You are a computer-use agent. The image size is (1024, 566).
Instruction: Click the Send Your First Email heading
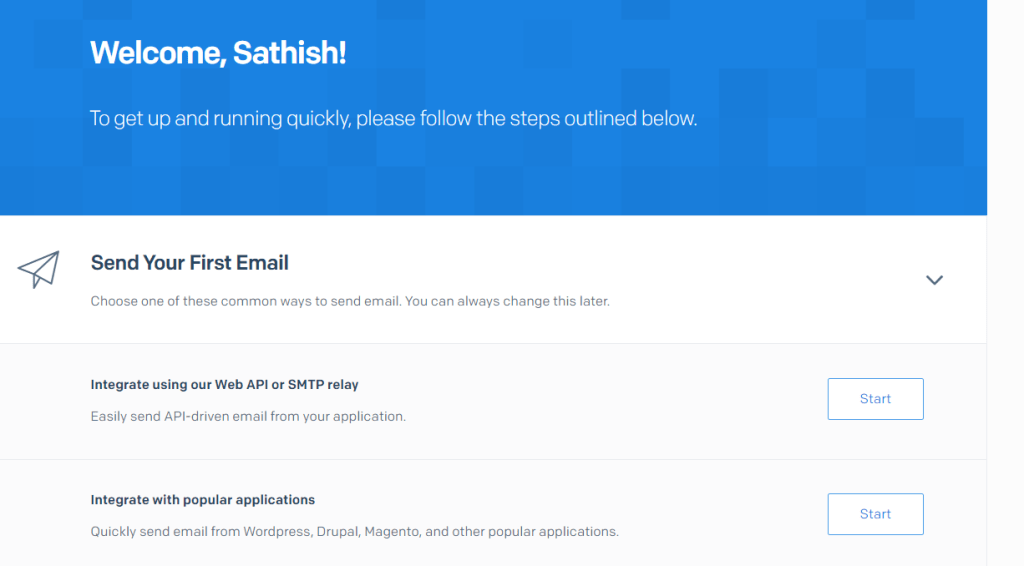click(x=189, y=263)
